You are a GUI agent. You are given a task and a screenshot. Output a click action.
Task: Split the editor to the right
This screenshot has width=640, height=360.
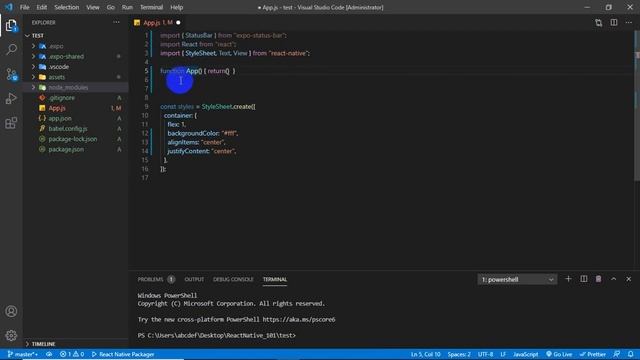coord(614,23)
